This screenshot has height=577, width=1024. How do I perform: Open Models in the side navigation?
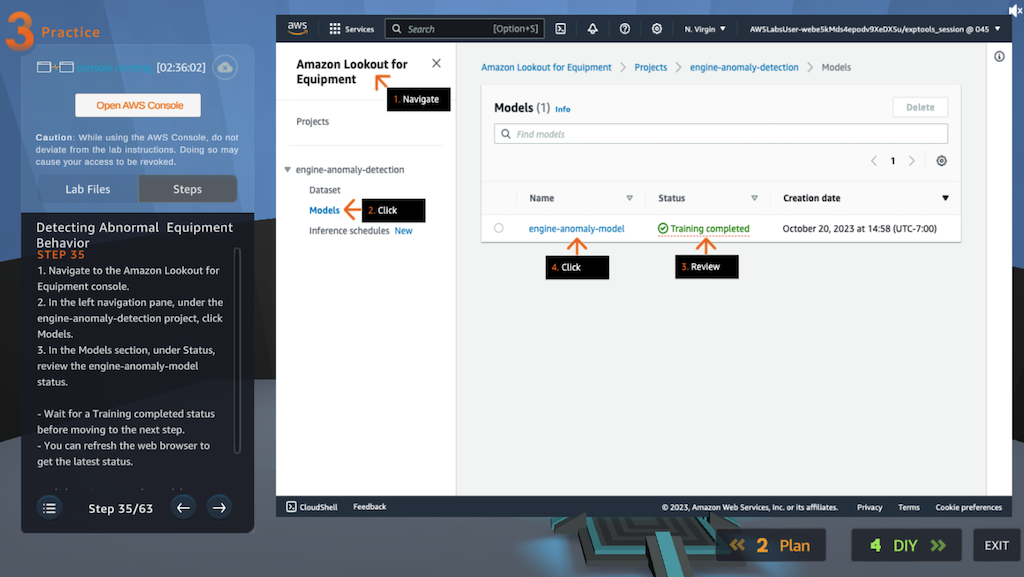pyautogui.click(x=324, y=210)
